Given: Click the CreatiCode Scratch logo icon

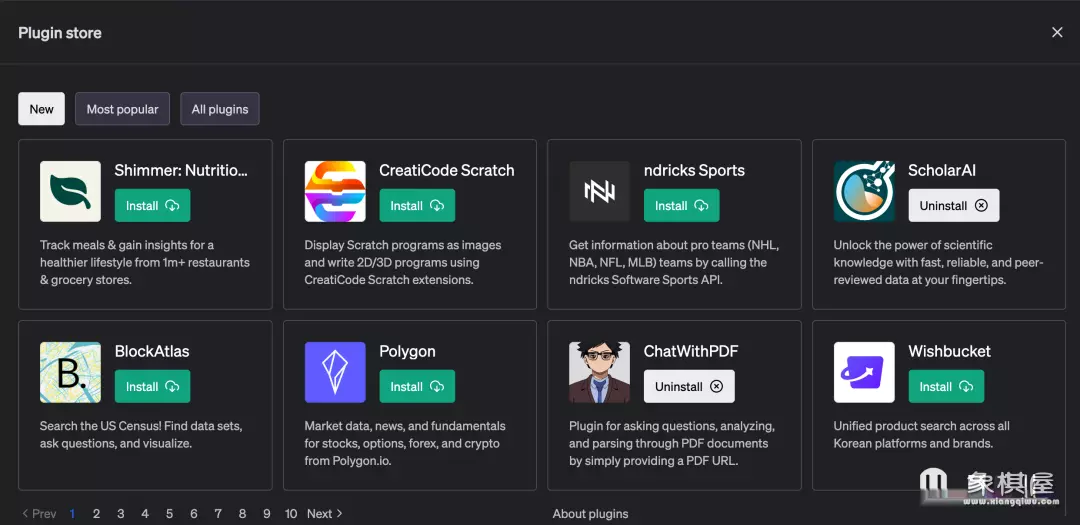Looking at the screenshot, I should [335, 191].
